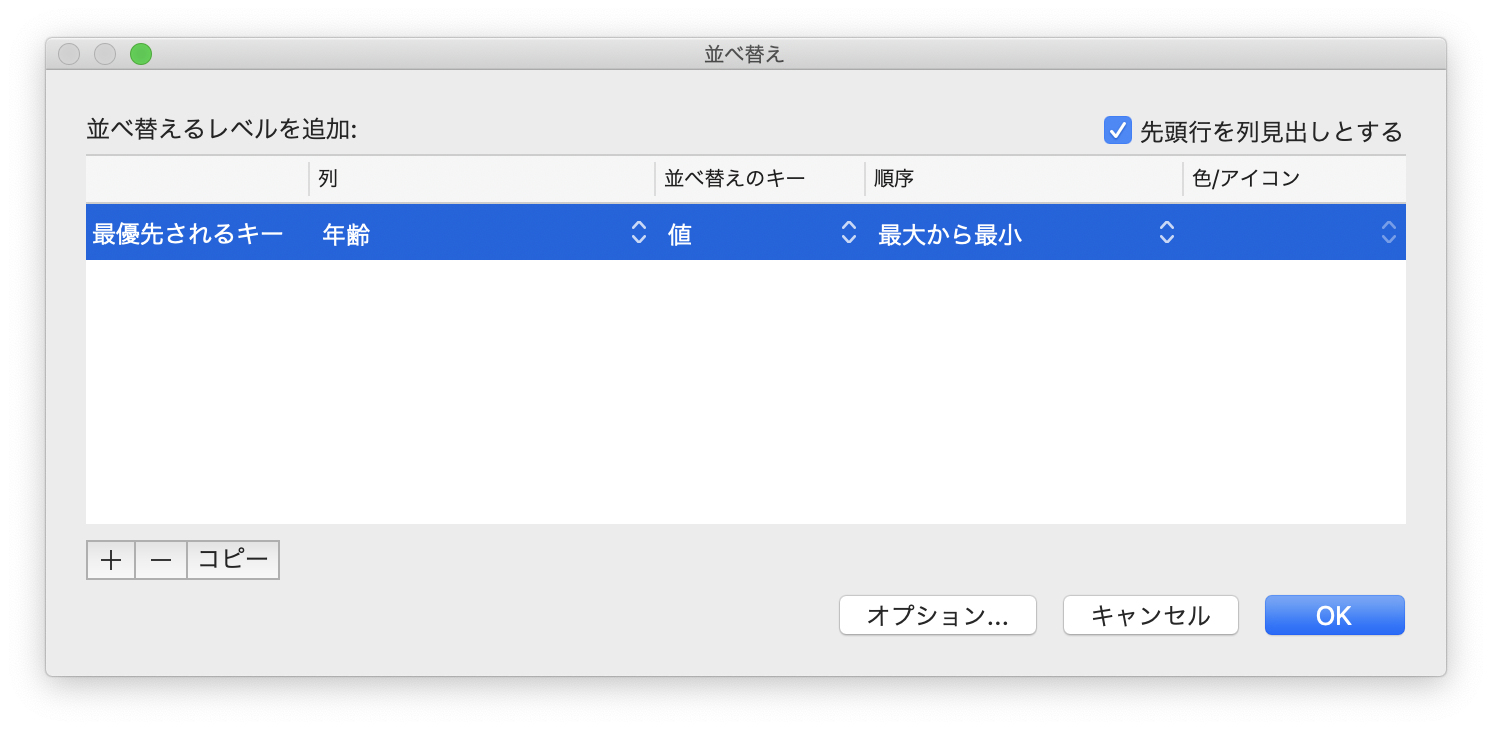Viewport: 1492px width, 730px height.
Task: Open the 年齢 column dropdown
Action: pos(484,234)
